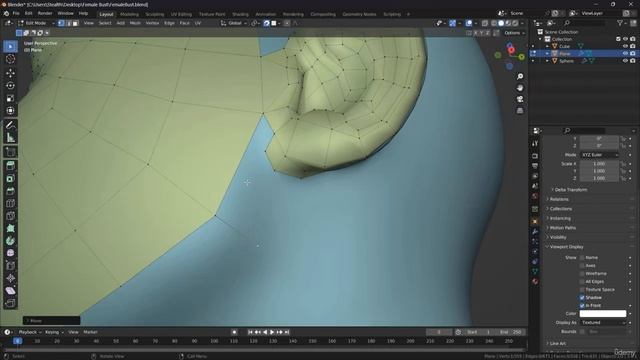Viewport: 640px width, 360px height.
Task: Open the Display As Textured dropdown
Action: 603,322
